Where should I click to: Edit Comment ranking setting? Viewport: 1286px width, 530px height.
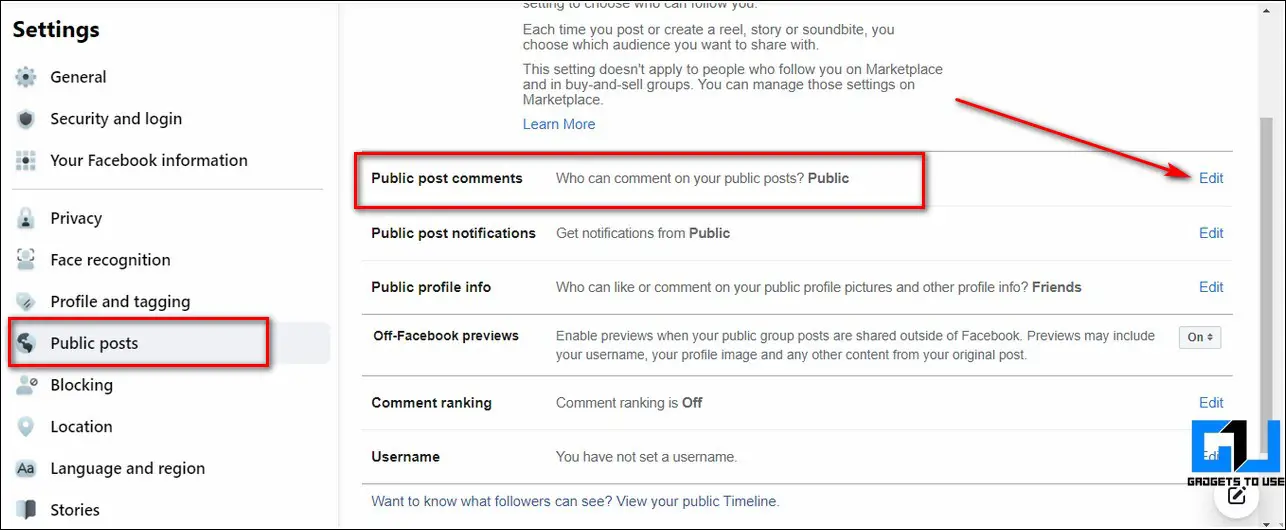click(1211, 403)
